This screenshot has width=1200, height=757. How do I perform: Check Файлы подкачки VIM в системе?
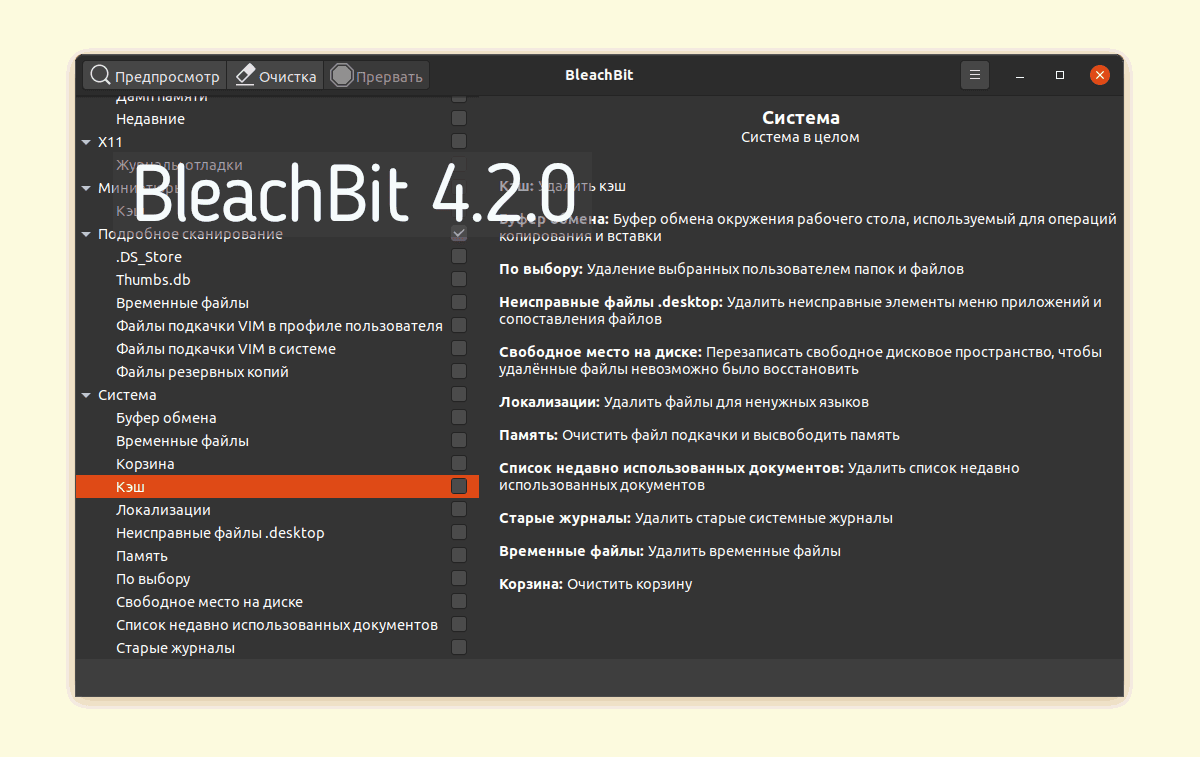point(459,348)
